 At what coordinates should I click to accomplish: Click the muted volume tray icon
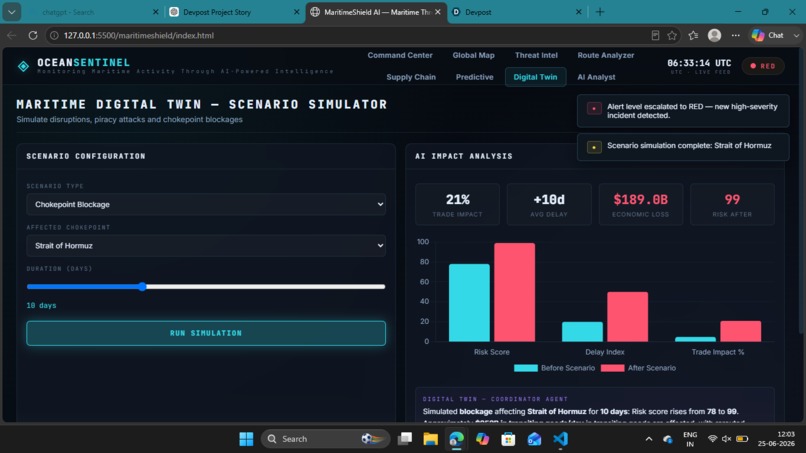[x=726, y=439]
